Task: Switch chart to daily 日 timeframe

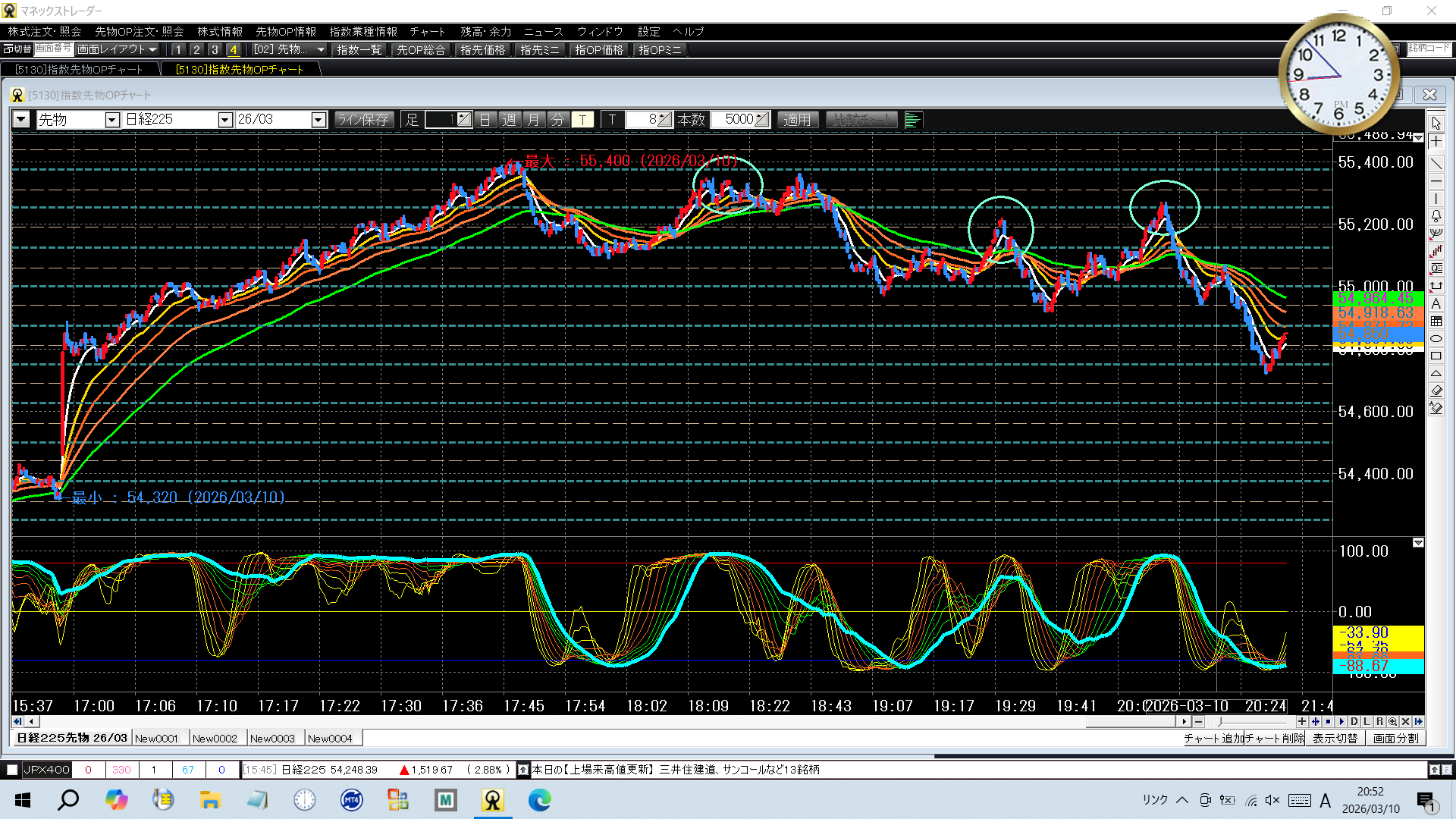Action: point(485,120)
